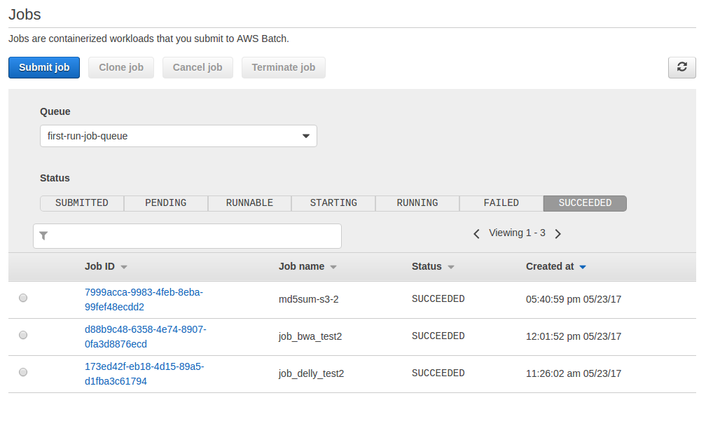Focus the jobs filter input field
Screen dimensions: 720x447
coord(187,236)
